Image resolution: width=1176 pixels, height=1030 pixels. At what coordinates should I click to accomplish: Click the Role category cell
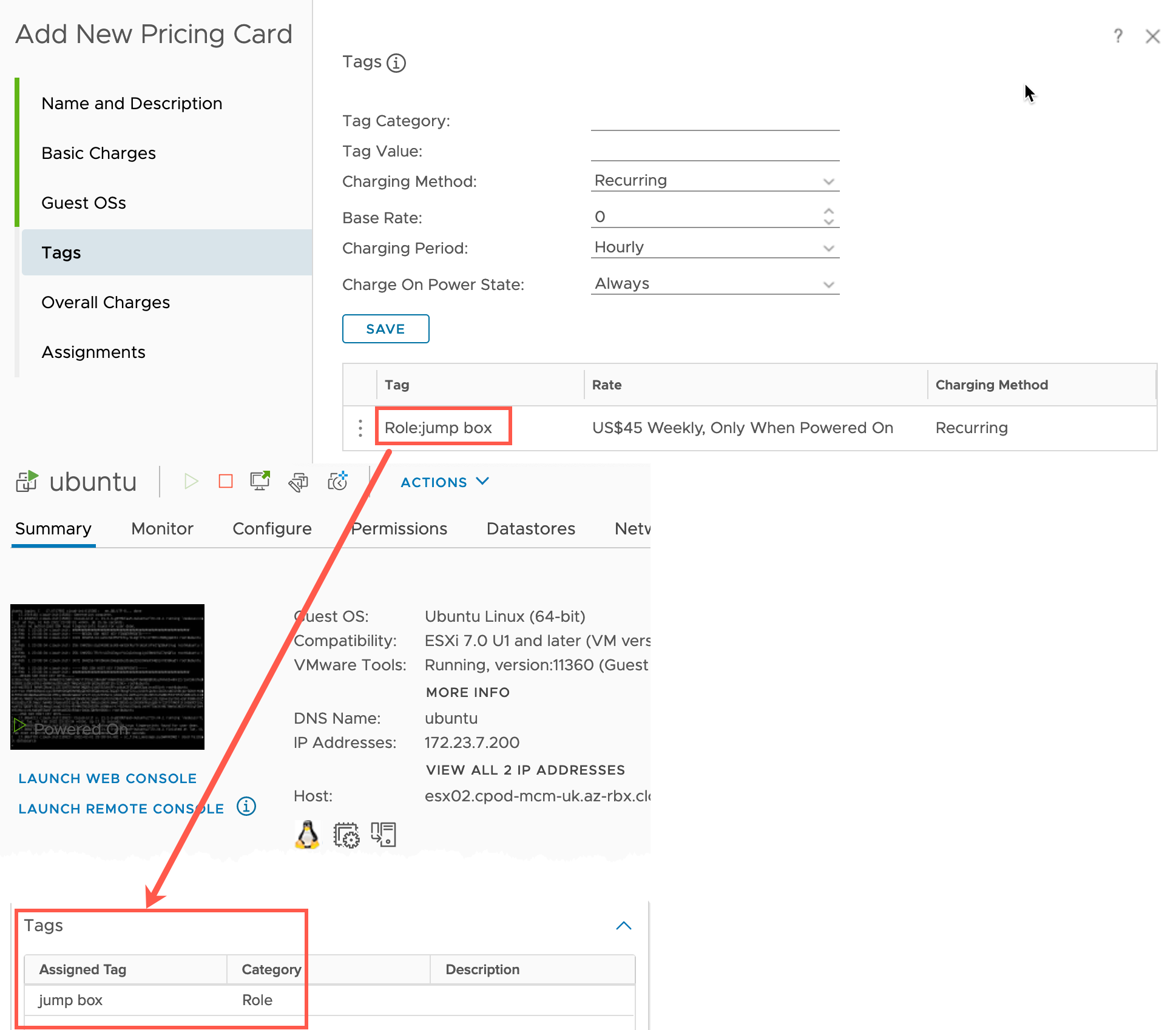pyautogui.click(x=257, y=1000)
